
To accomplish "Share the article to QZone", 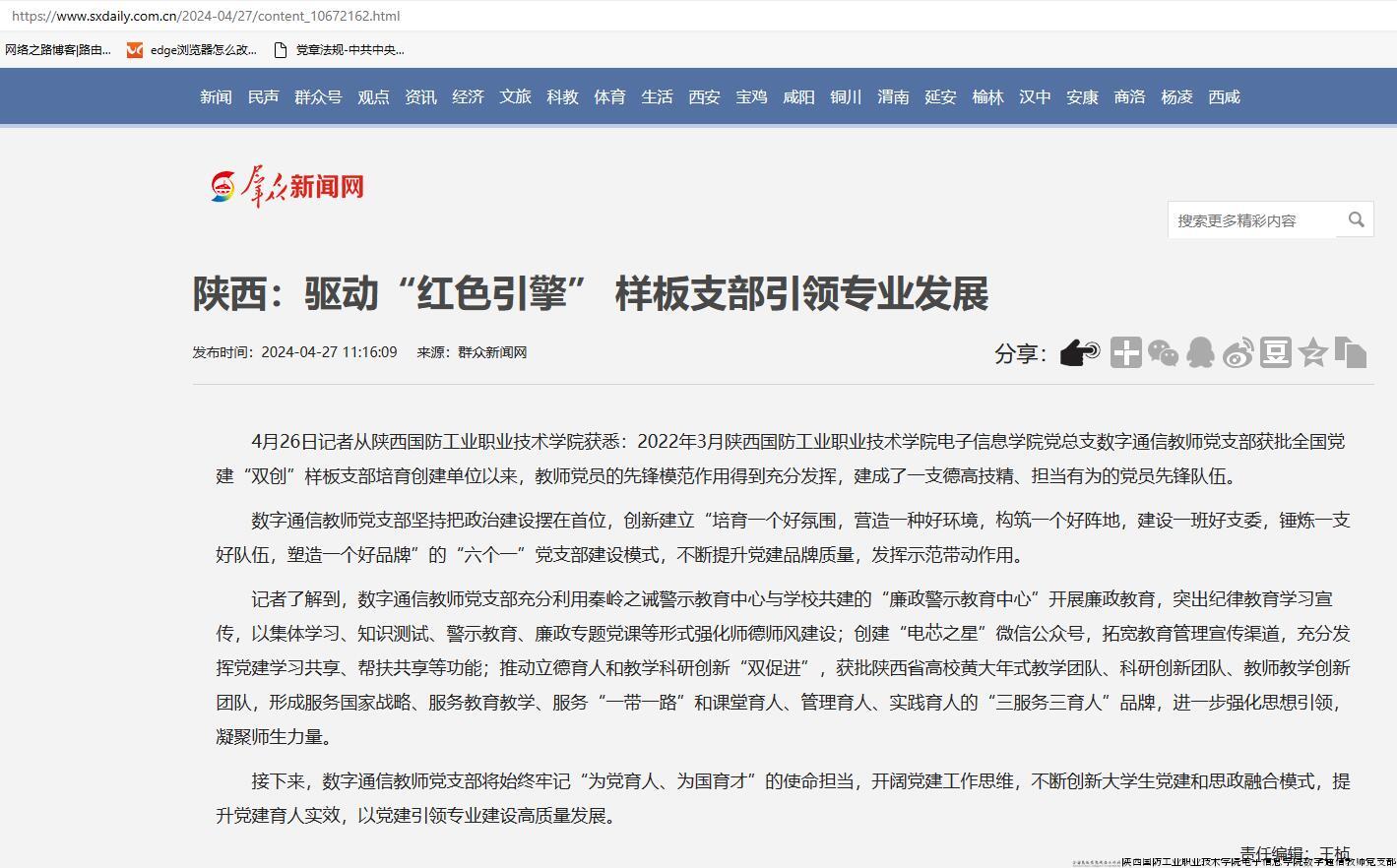I will point(1312,352).
